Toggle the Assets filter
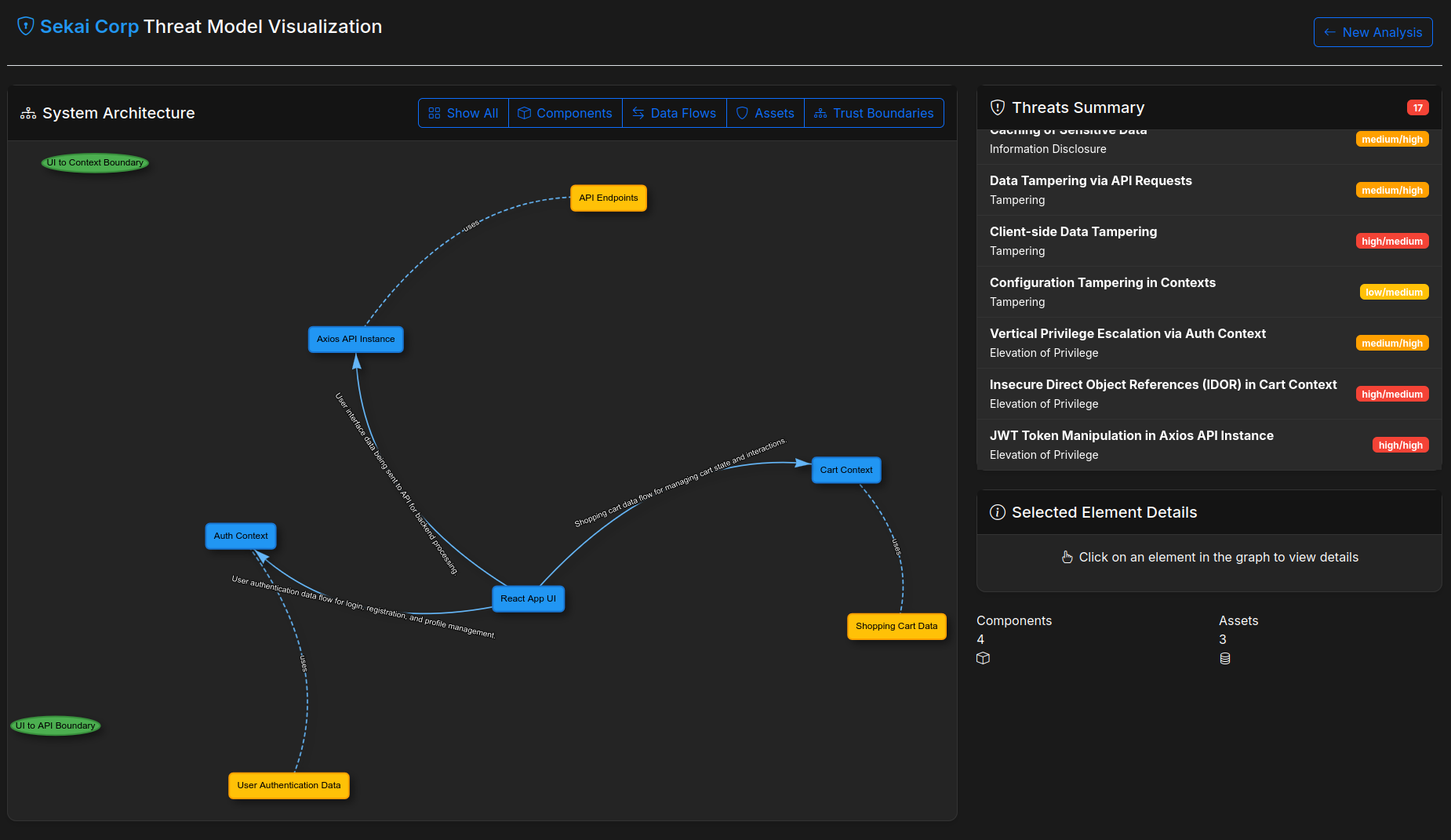Screen dimensions: 1451x840 pyautogui.click(x=765, y=113)
